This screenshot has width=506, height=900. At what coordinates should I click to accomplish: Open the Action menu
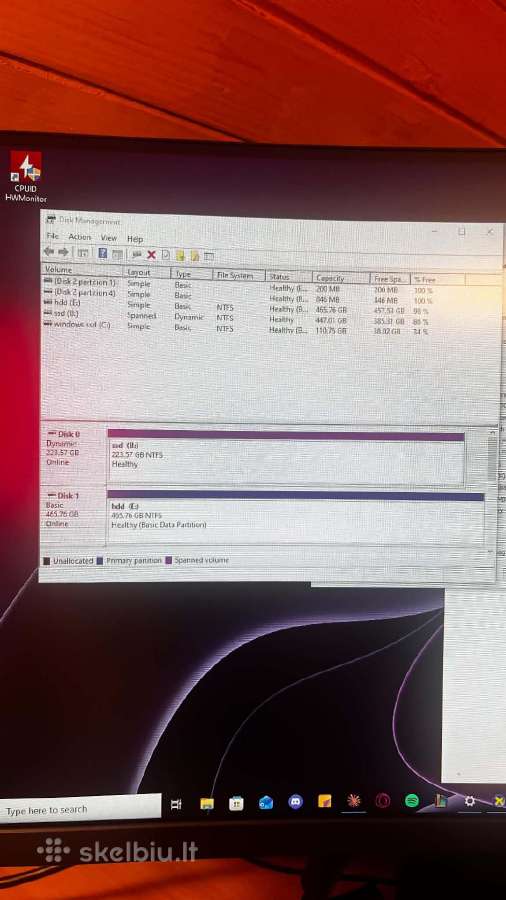click(x=80, y=237)
